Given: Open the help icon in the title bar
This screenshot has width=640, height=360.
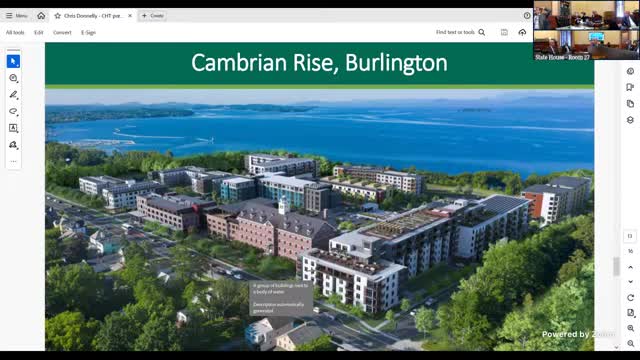Looking at the screenshot, I should pyautogui.click(x=527, y=16).
